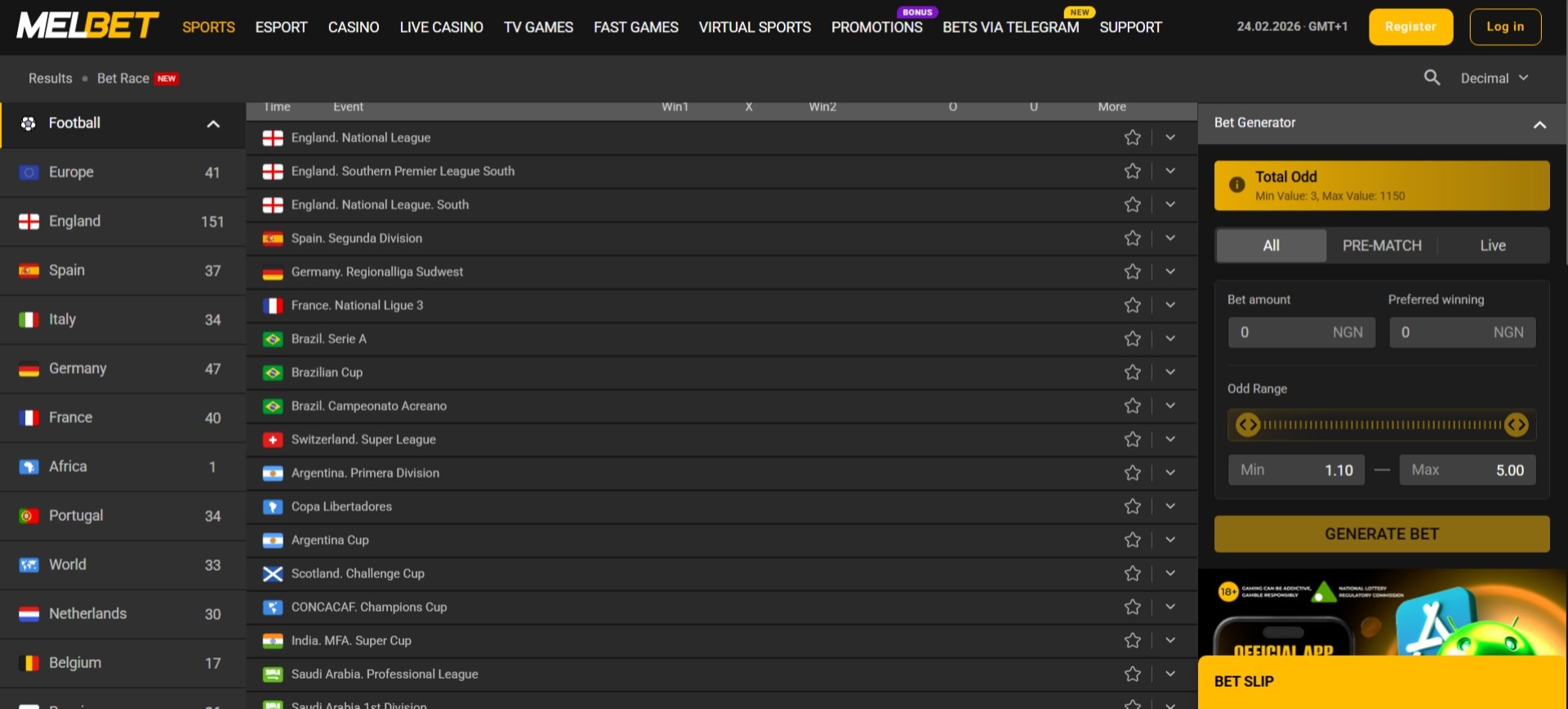Click the official app promo banner

click(x=1382, y=613)
